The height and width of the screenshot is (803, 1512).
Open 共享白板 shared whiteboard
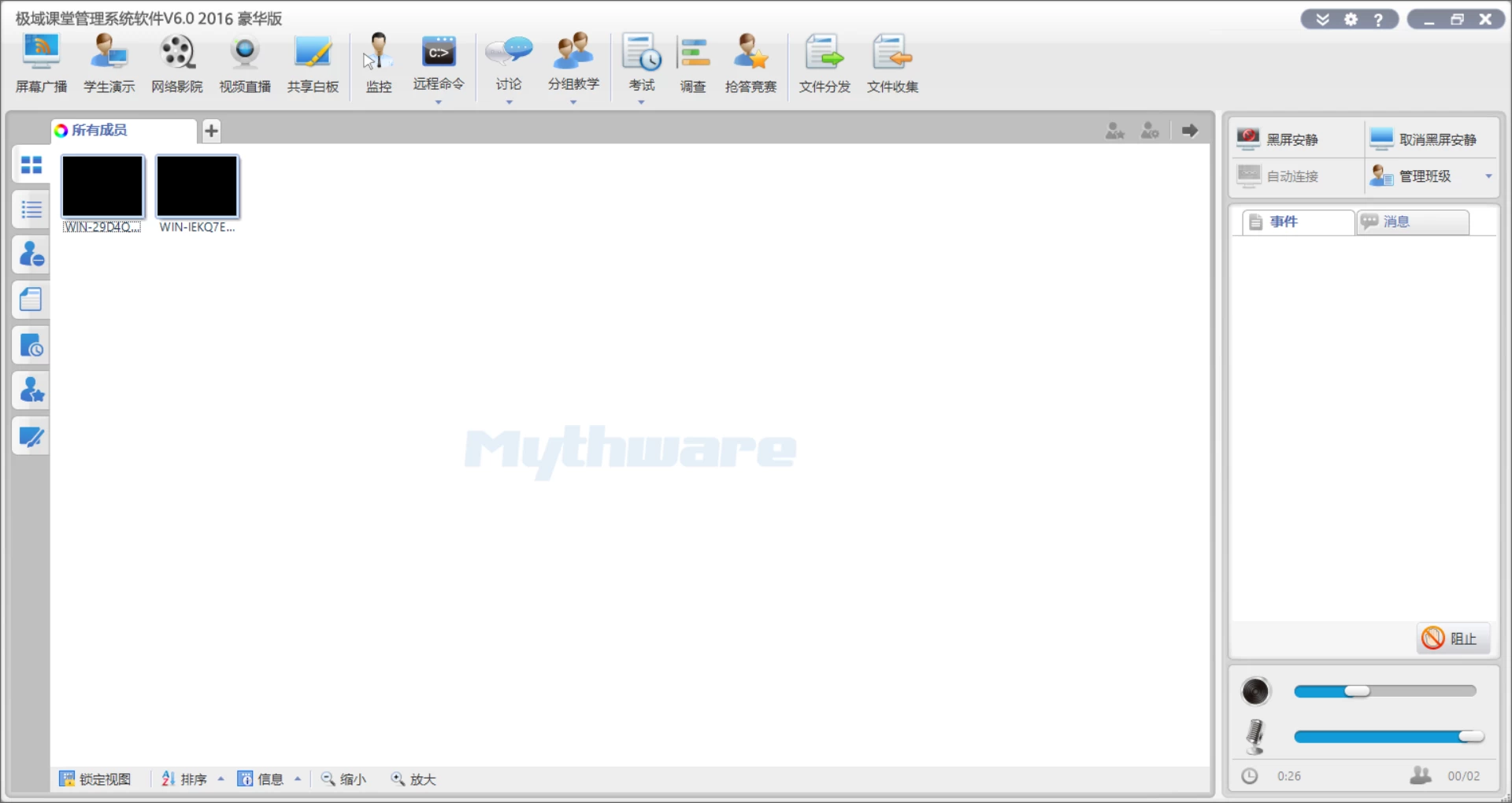(313, 64)
